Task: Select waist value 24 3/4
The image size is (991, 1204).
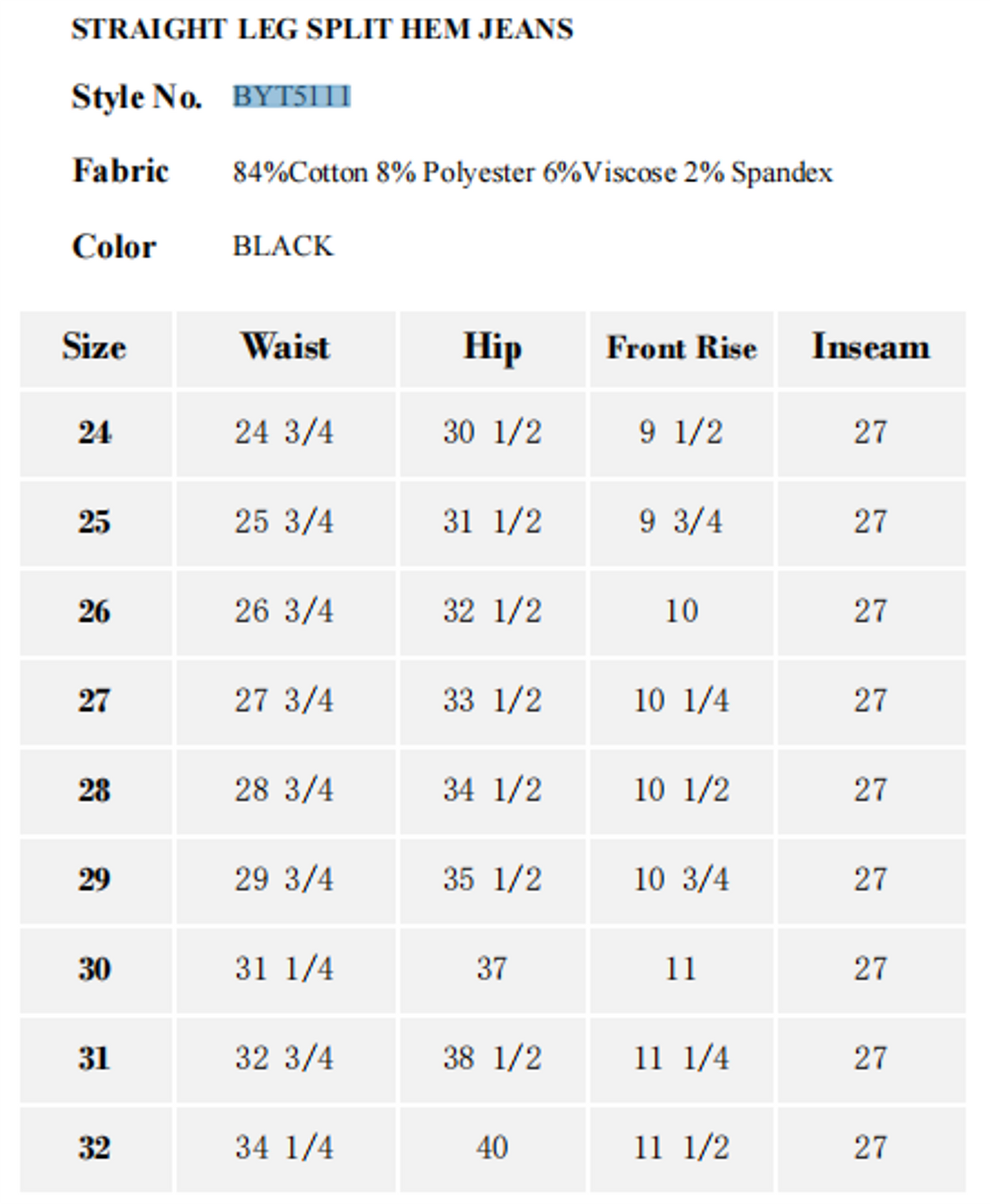Action: coord(284,433)
